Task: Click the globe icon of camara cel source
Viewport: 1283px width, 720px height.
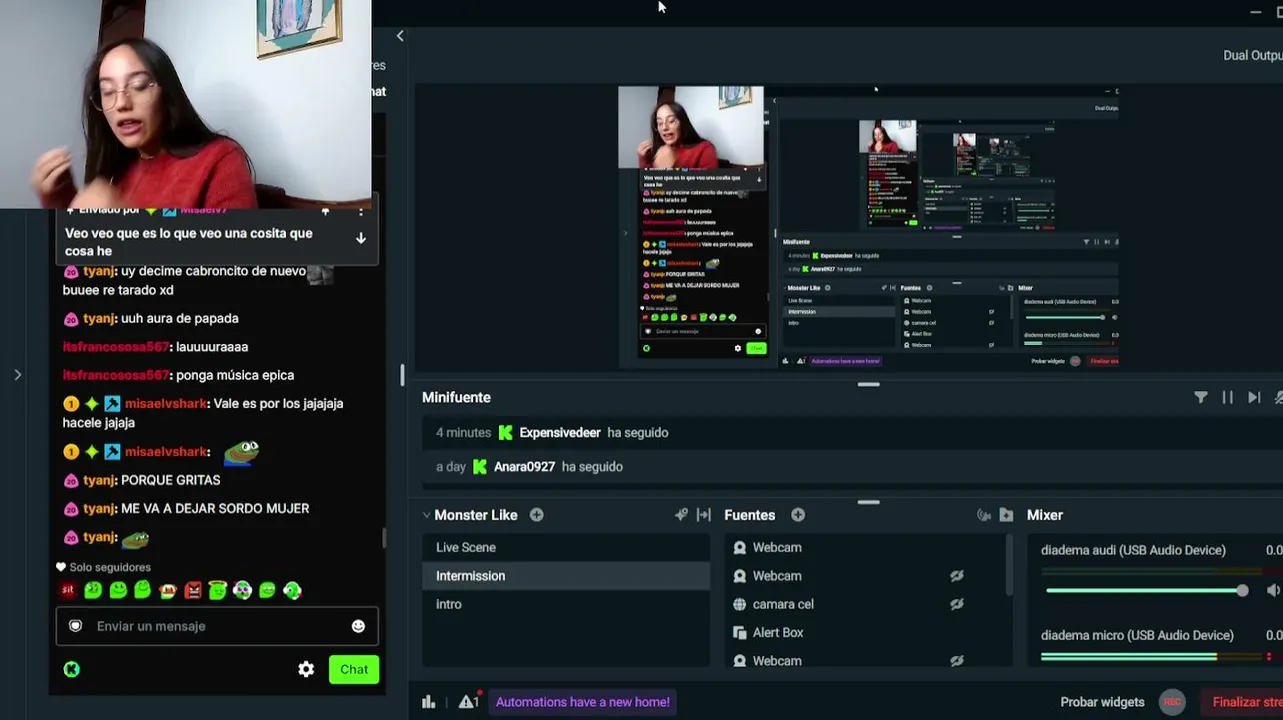Action: coord(740,604)
